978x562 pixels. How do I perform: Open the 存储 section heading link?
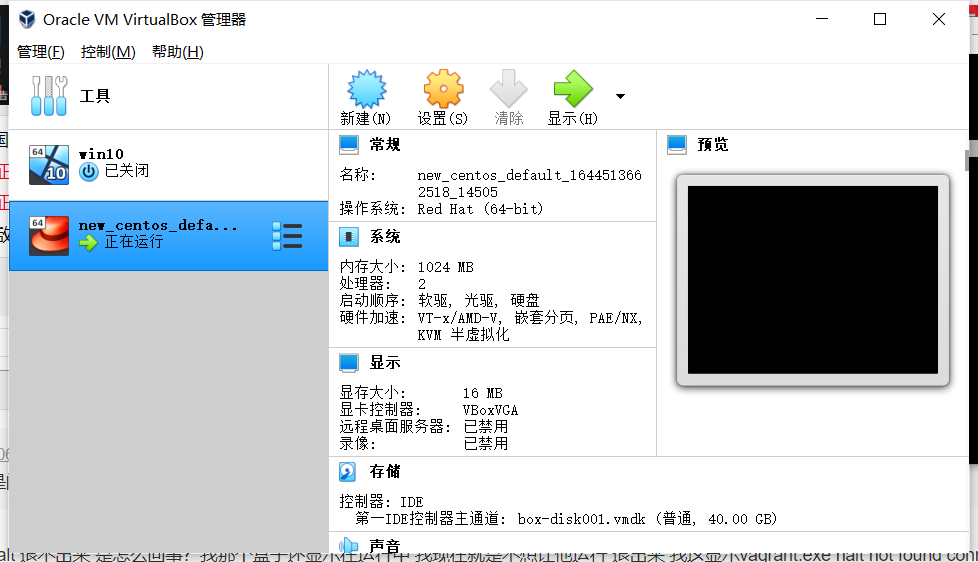click(385, 472)
